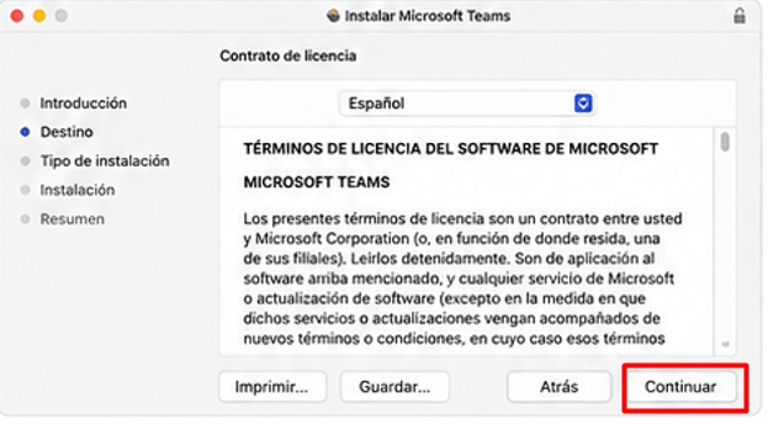Click the scroll down arrow of license text
The width and height of the screenshot is (768, 424).
[x=725, y=344]
